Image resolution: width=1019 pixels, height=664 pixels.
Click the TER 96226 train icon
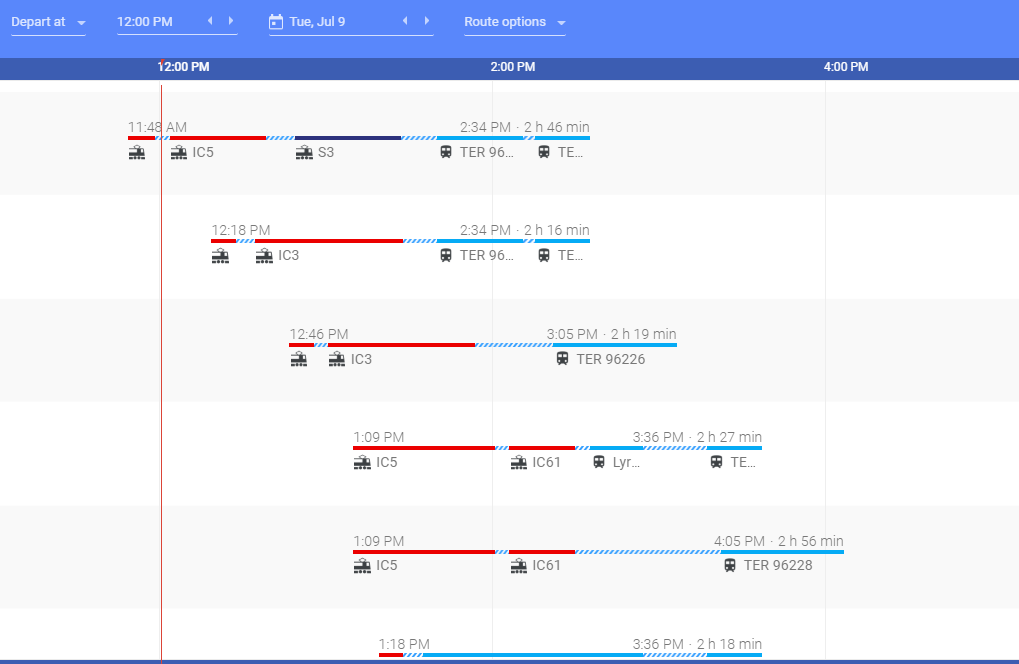(563, 359)
